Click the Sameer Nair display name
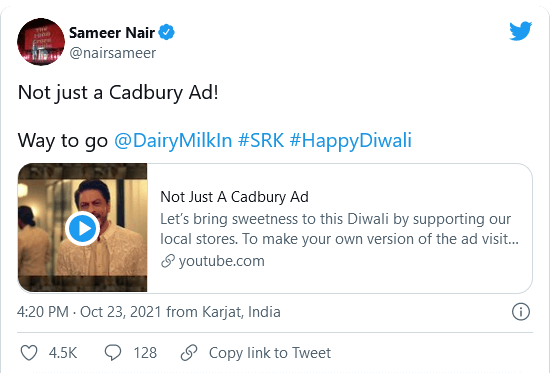The width and height of the screenshot is (551, 373). [112, 33]
